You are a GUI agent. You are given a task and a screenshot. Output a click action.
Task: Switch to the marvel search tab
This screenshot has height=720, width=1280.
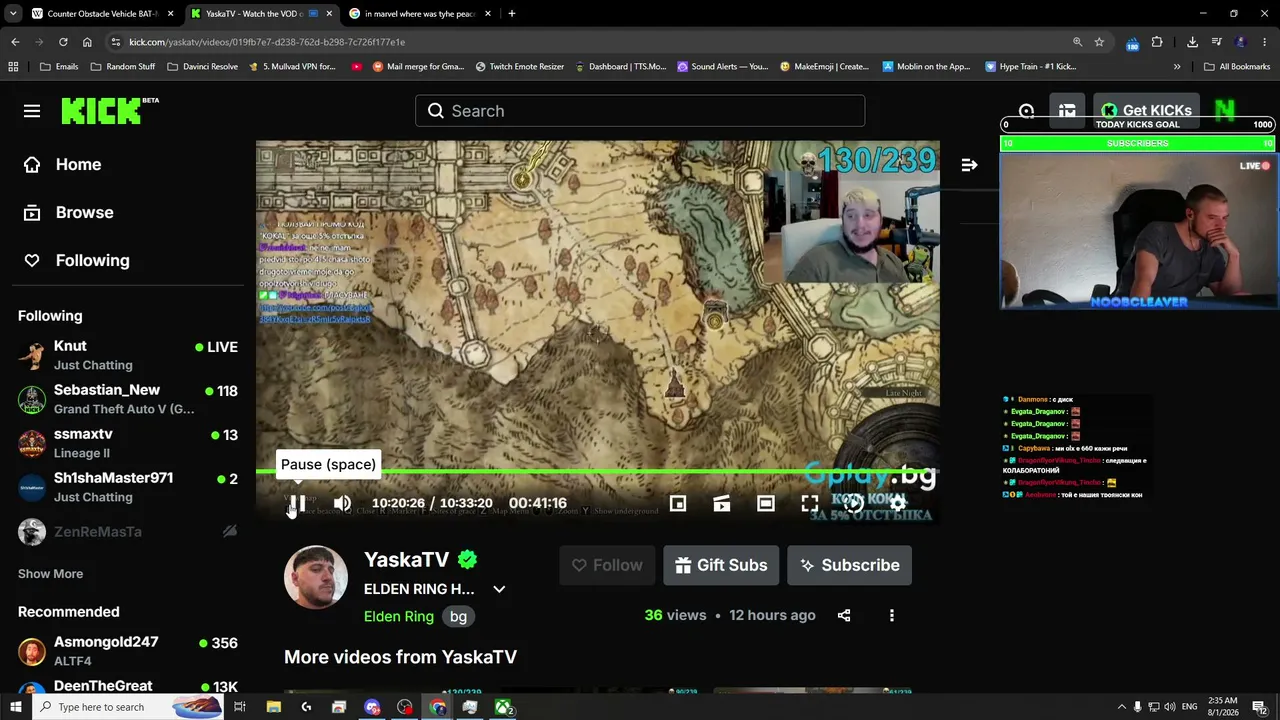(420, 14)
